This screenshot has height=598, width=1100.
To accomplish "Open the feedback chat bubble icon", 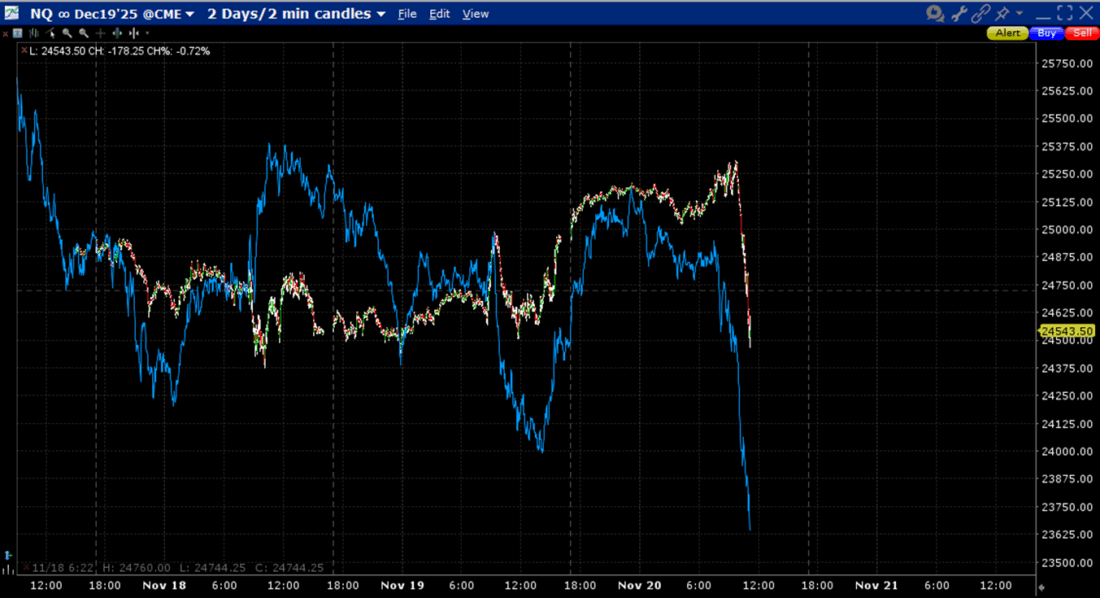I will click(x=934, y=13).
